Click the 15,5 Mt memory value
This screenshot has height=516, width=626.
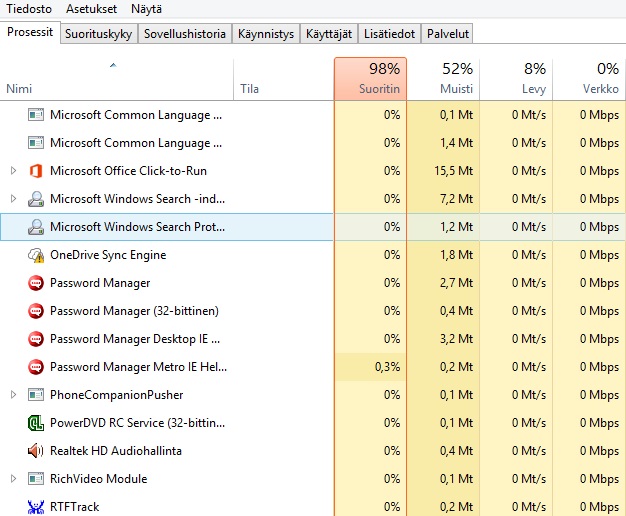point(454,171)
